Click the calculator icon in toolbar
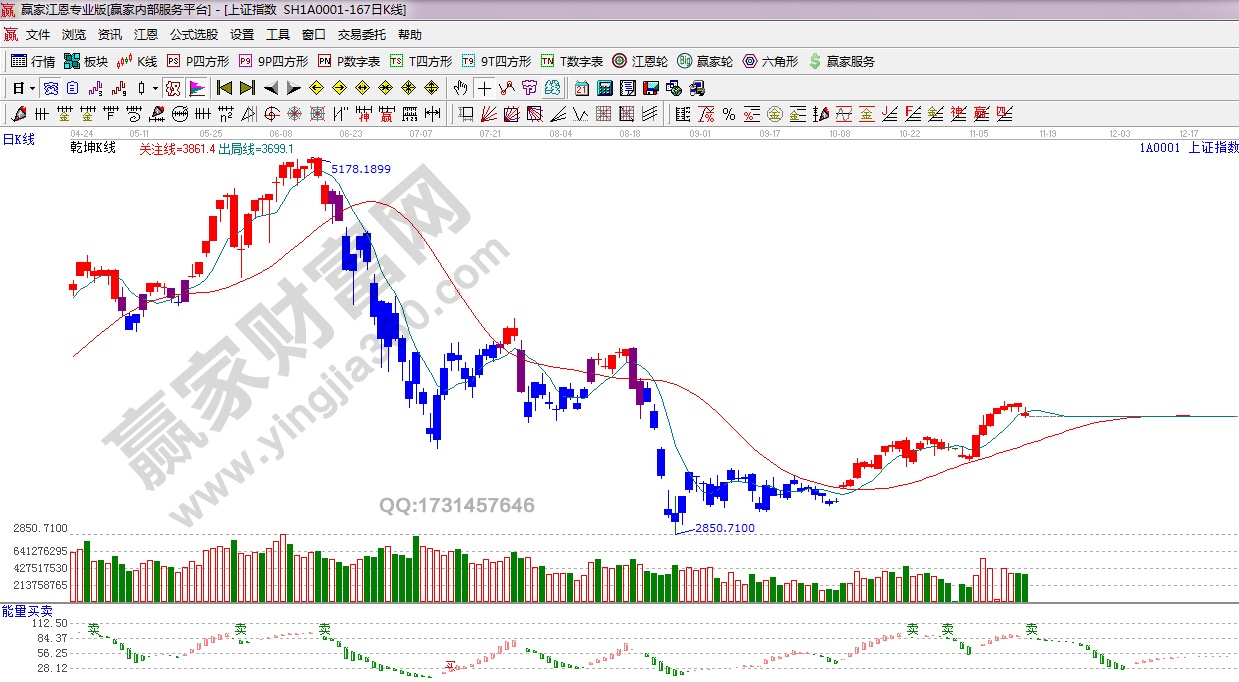Screen dimensions: 1239x682 click(604, 88)
